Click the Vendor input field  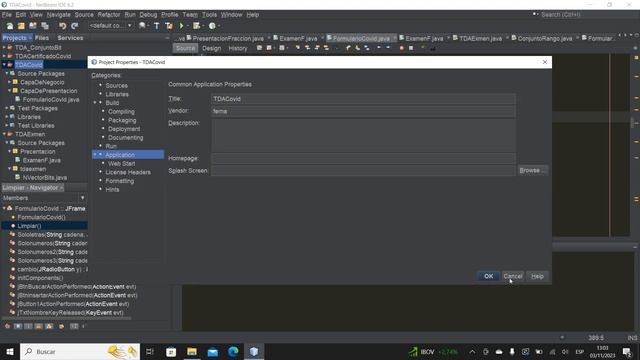click(x=363, y=111)
